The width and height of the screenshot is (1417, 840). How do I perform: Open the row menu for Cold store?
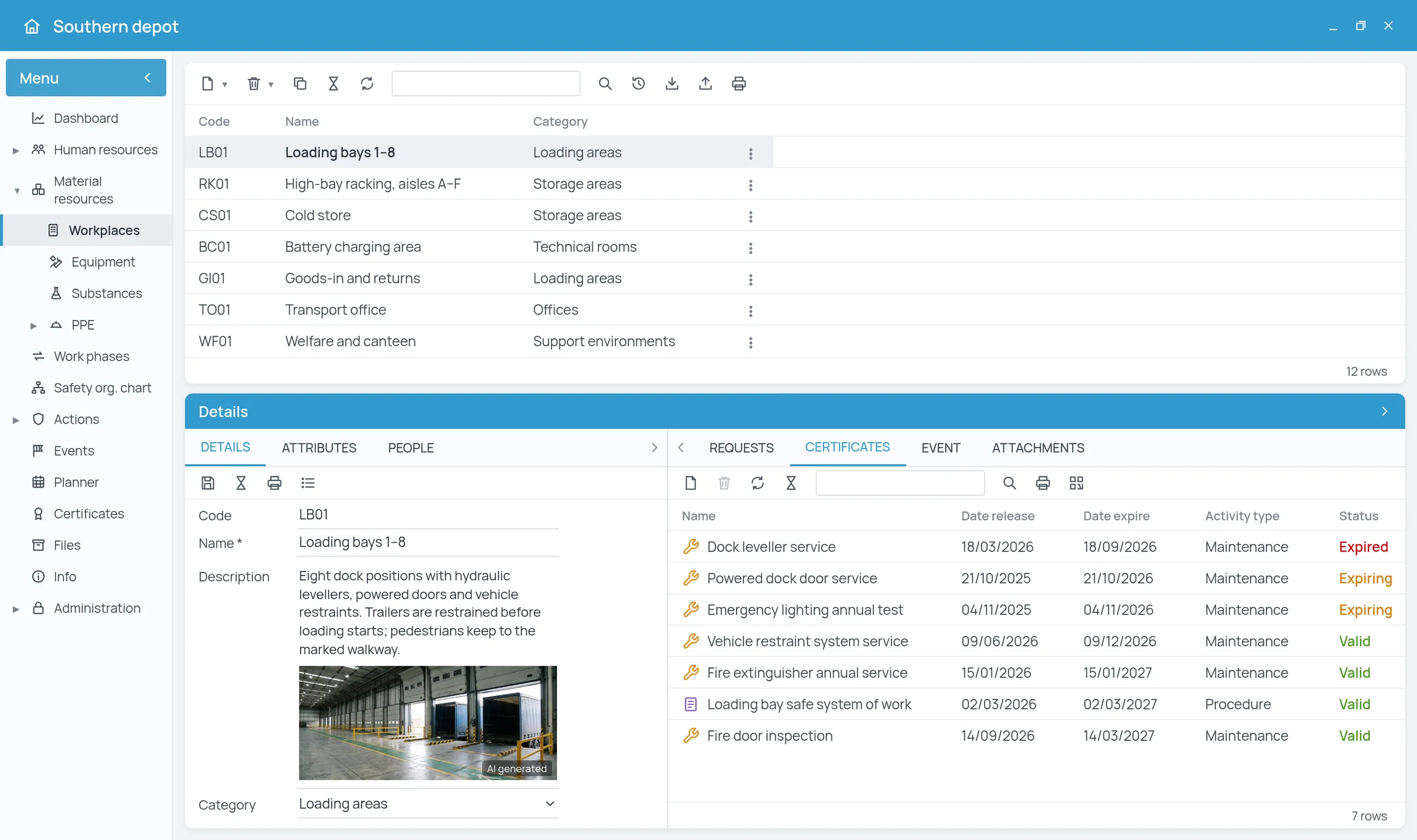[x=750, y=216]
